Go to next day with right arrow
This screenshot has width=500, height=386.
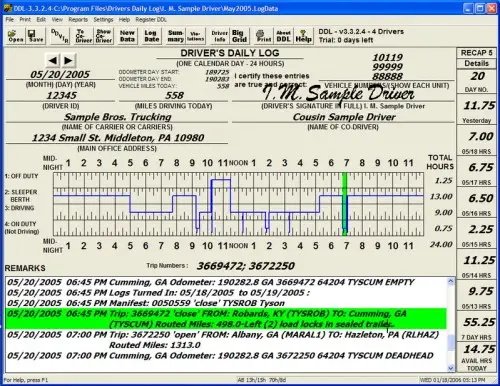click(x=68, y=60)
